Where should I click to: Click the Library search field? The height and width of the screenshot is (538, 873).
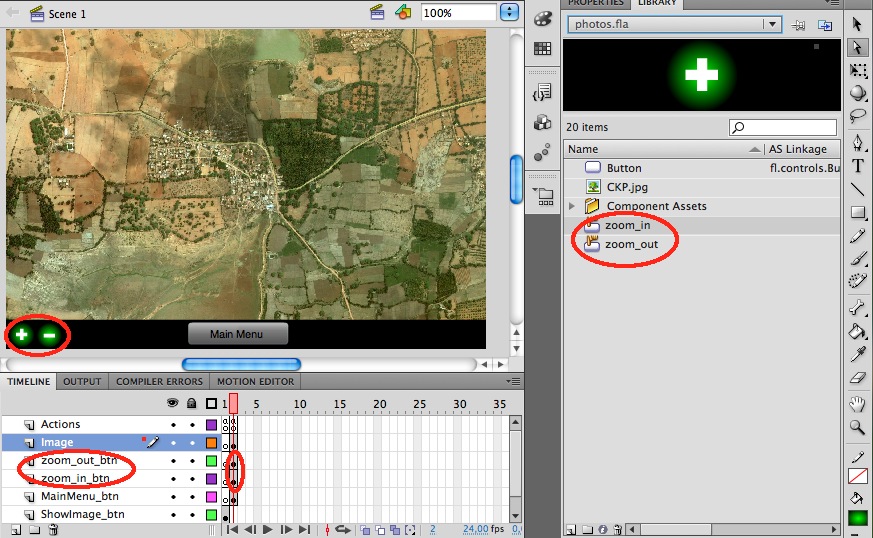click(x=783, y=128)
